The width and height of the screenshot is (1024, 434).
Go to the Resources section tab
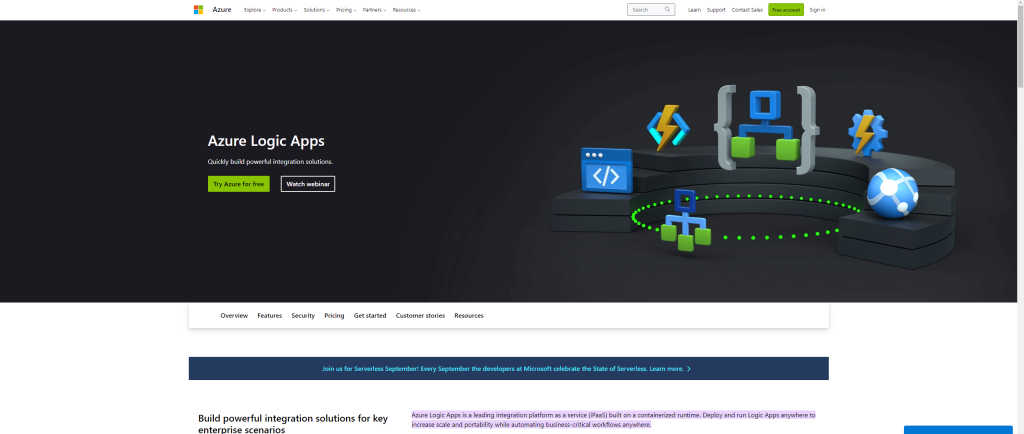(x=469, y=316)
